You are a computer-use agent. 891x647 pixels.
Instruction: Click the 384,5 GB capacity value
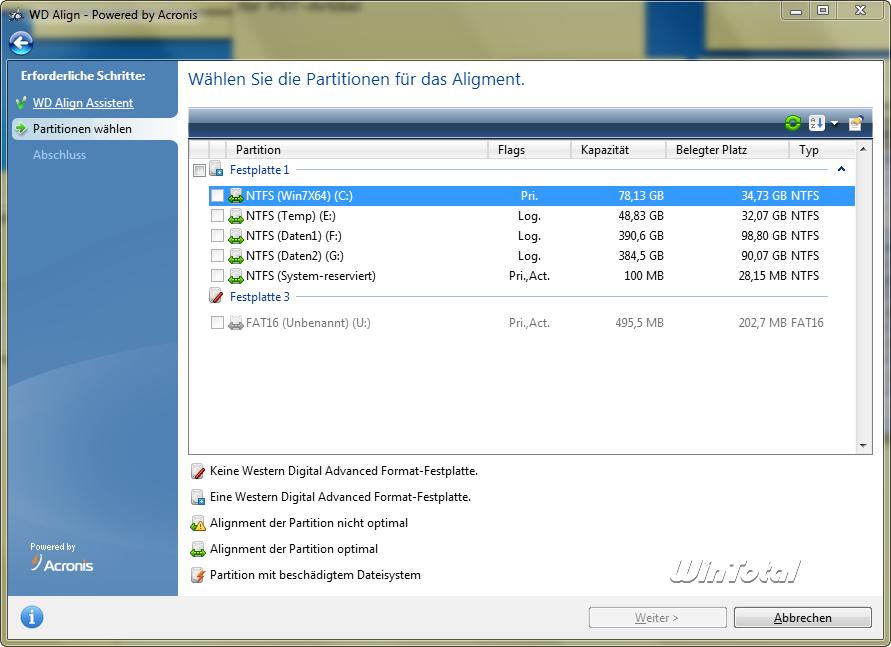641,256
